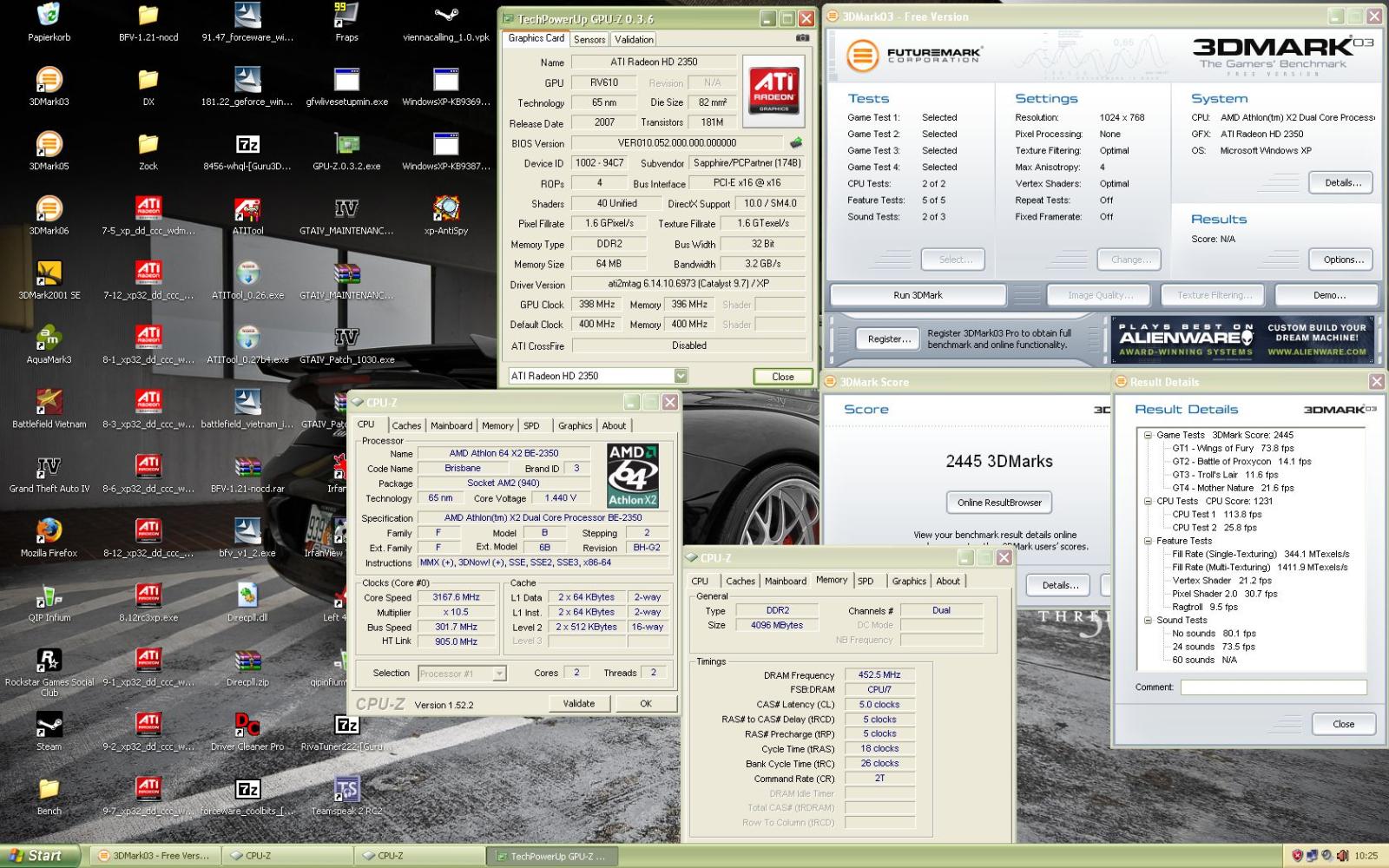The height and width of the screenshot is (868, 1389).
Task: Open viennacalling_1.0.vpk desktop icon
Action: 446,22
